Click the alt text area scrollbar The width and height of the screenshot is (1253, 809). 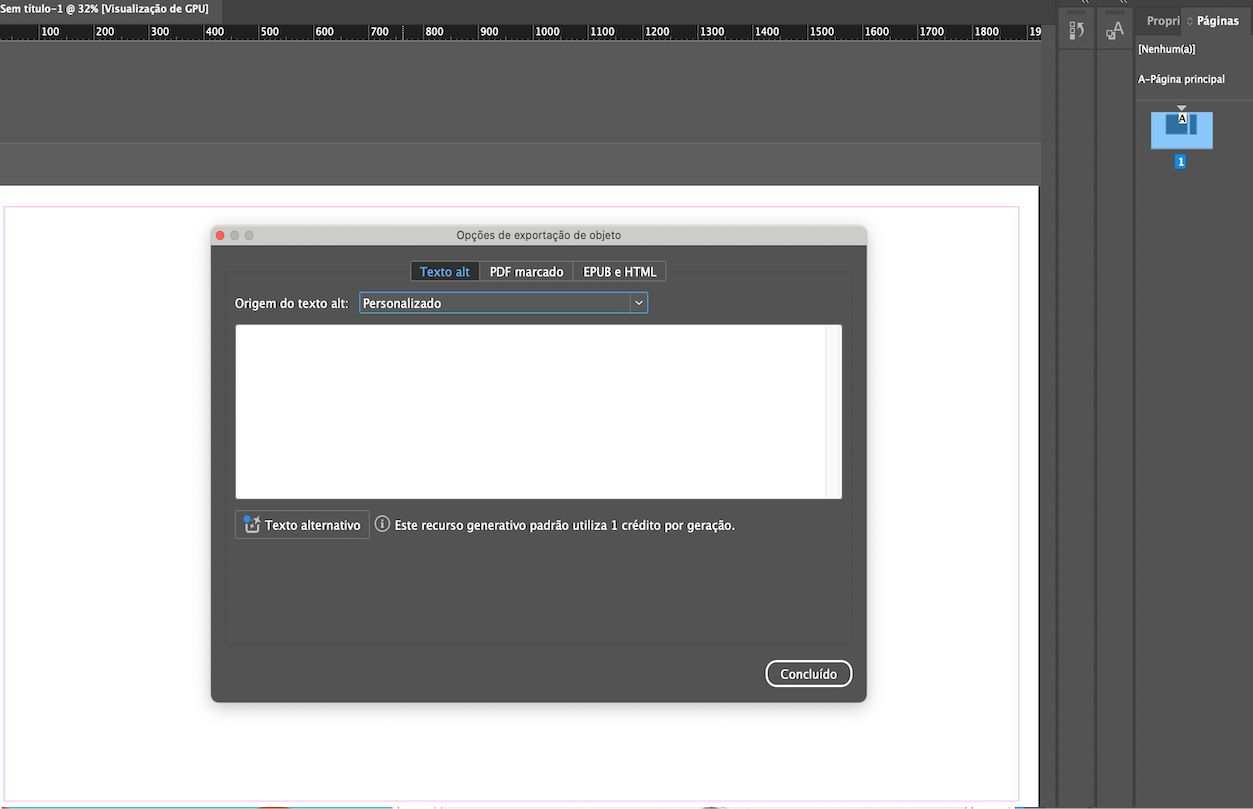(x=833, y=411)
